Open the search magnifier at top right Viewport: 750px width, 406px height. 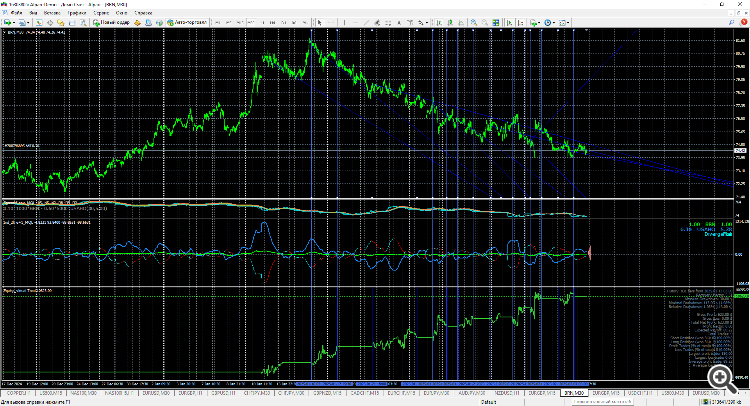(x=731, y=22)
